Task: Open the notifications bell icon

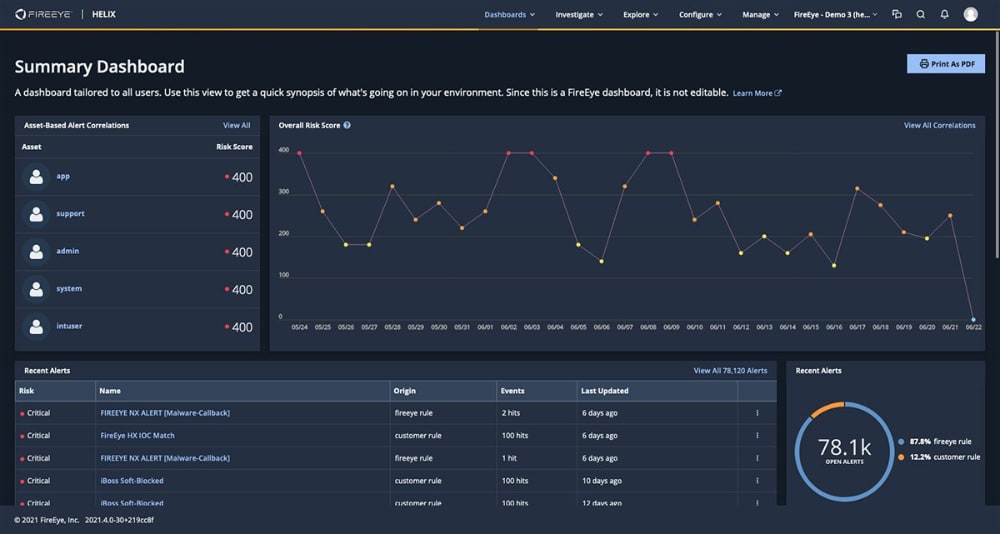Action: coord(945,14)
